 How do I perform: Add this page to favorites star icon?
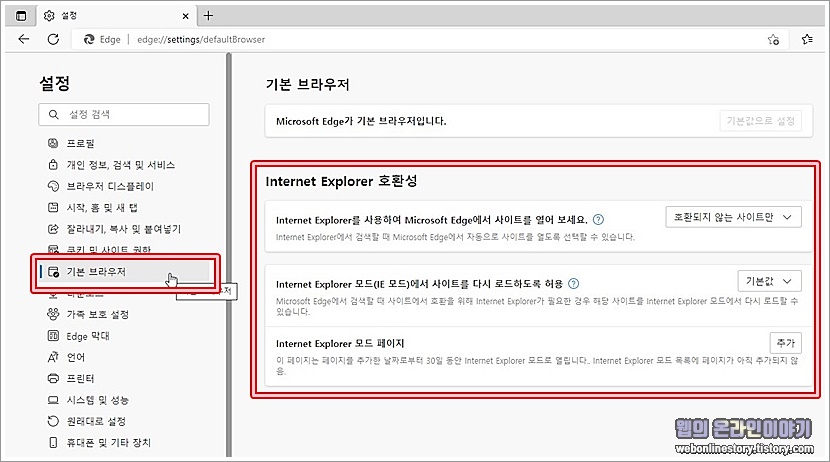(x=773, y=40)
